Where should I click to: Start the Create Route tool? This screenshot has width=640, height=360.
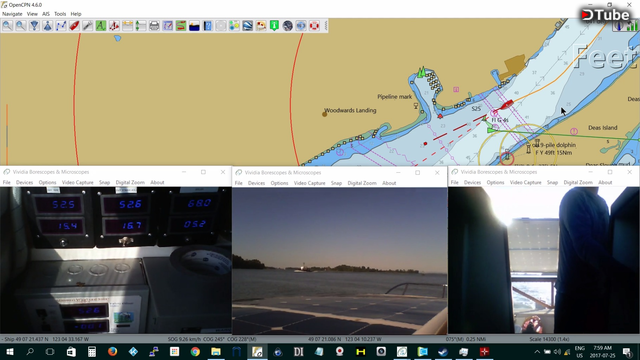coord(61,26)
